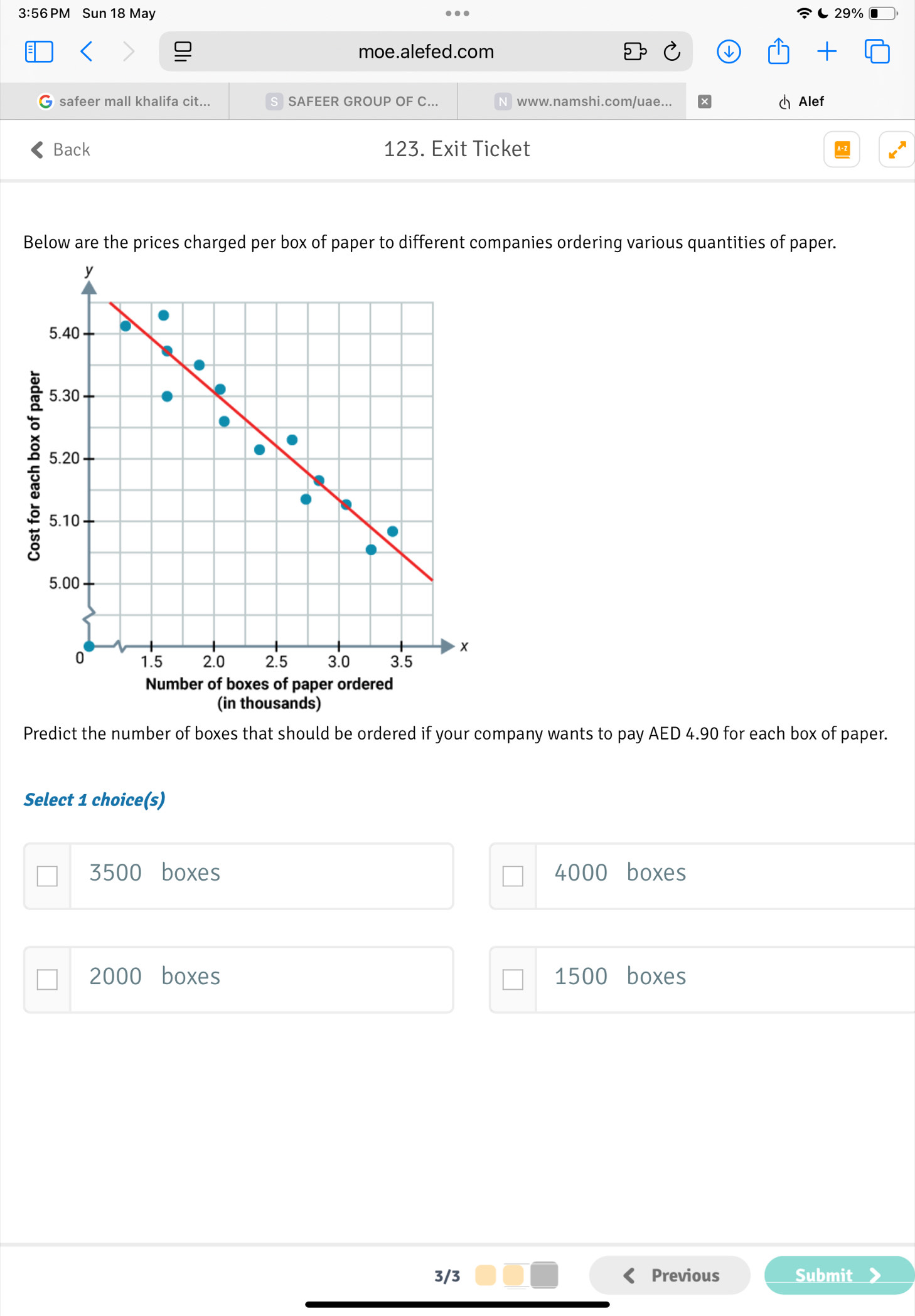Close the namshi tab with X
Viewport: 915px width, 1316px height.
[x=705, y=102]
